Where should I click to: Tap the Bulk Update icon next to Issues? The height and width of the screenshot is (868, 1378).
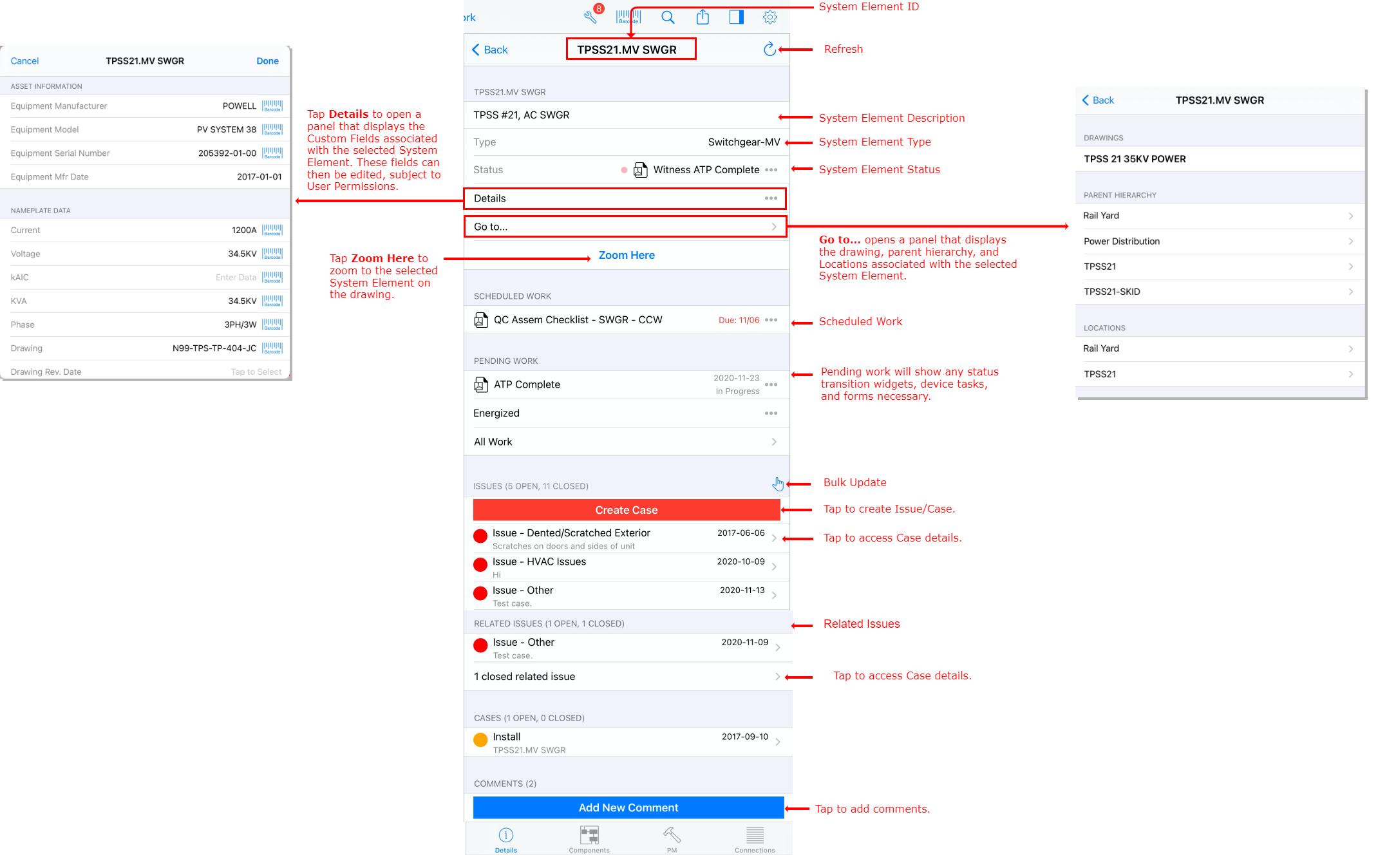[x=778, y=483]
